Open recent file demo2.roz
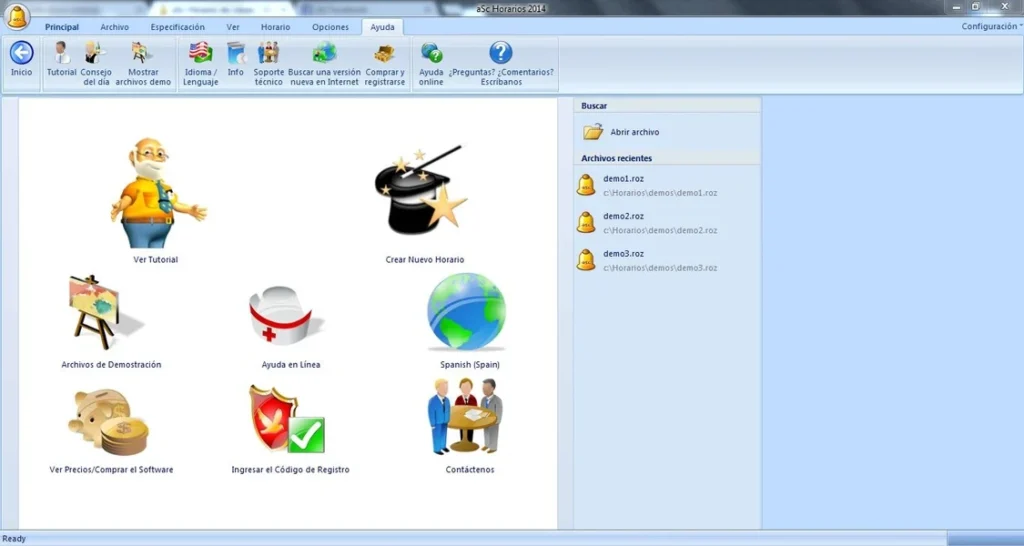1024x546 pixels. pyautogui.click(x=623, y=216)
